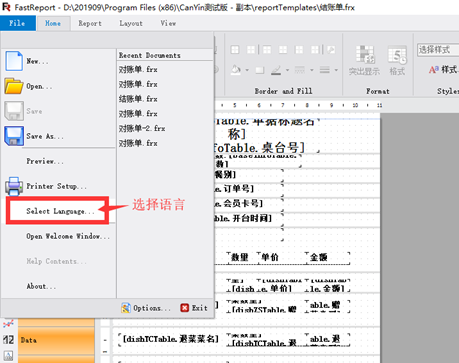
Task: Open Printer Setup via printer icon
Action: (14, 186)
